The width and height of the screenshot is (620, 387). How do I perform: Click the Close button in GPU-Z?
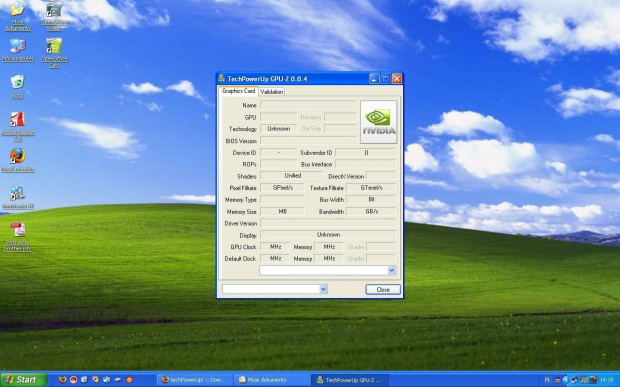[383, 289]
